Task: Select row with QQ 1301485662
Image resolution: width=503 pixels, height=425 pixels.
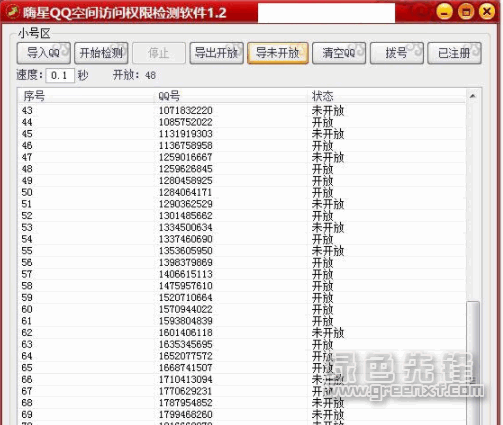Action: click(242, 216)
